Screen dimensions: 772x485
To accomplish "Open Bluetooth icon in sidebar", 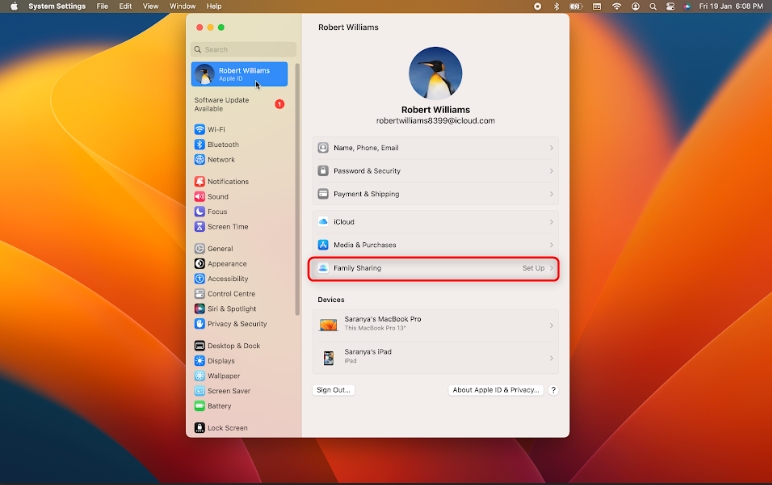I will tap(199, 144).
